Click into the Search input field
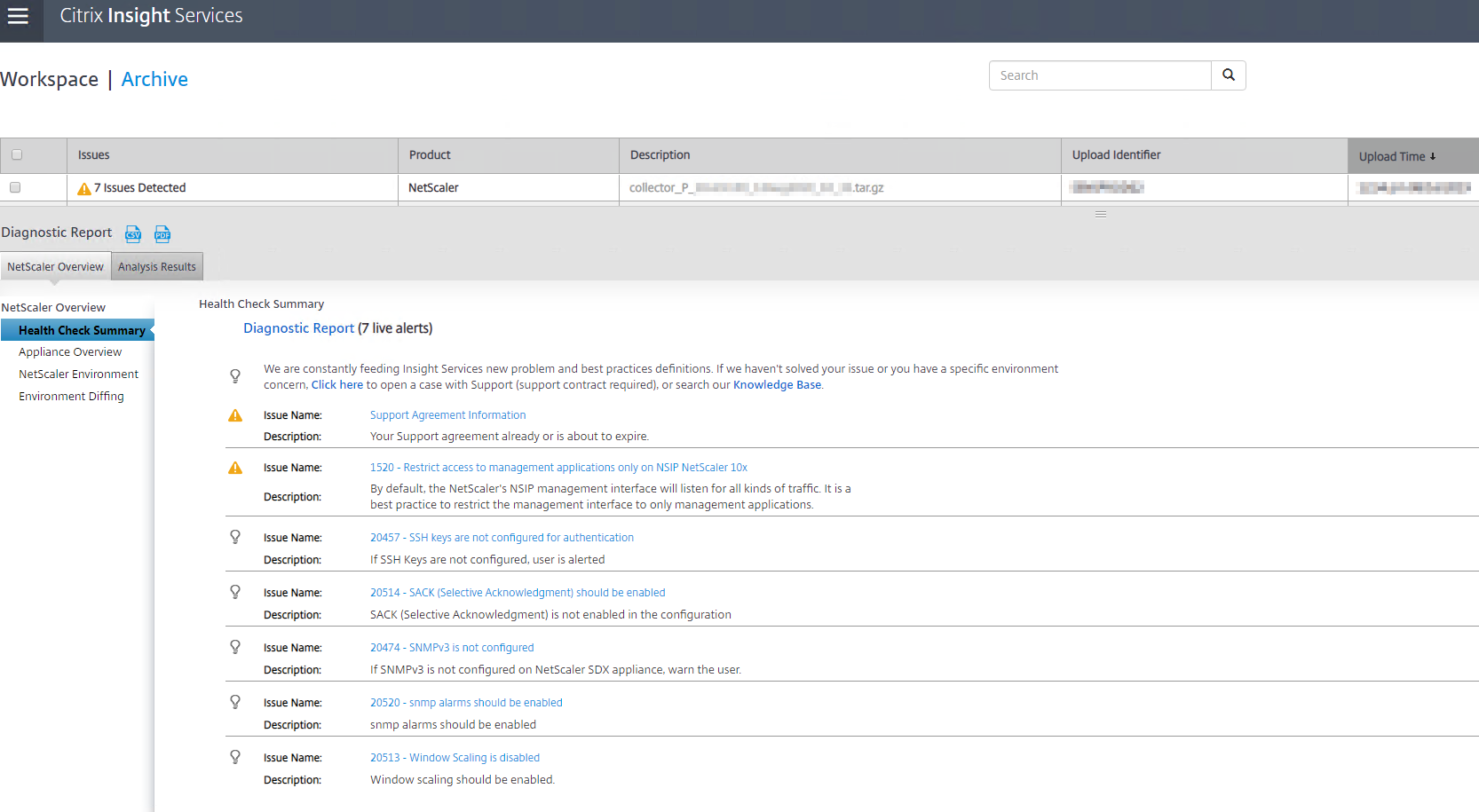 (1100, 75)
